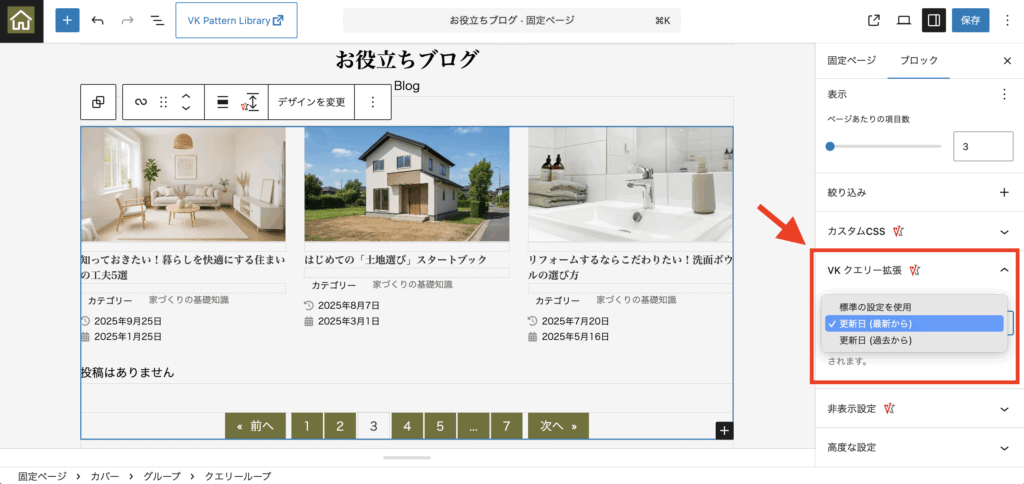Image resolution: width=1024 pixels, height=484 pixels.
Task: Undo the last change
Action: tap(97, 20)
